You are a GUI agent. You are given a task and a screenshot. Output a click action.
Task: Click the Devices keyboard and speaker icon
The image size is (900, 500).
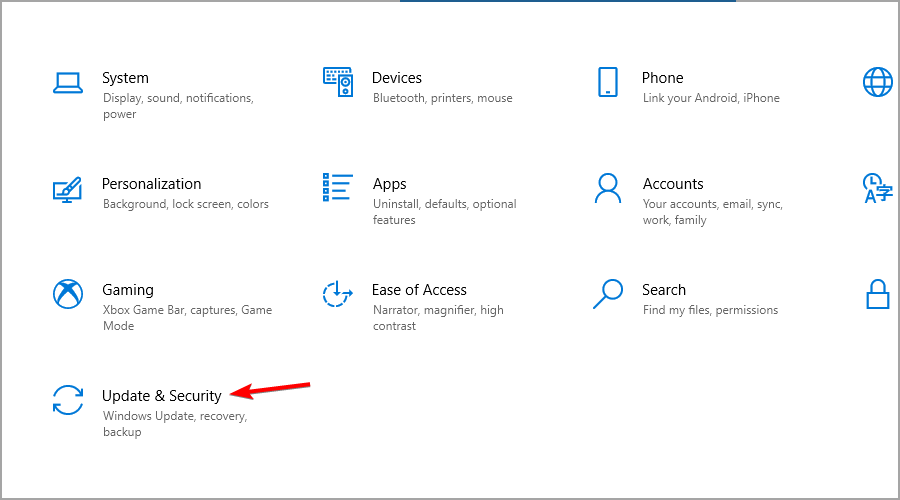point(338,82)
